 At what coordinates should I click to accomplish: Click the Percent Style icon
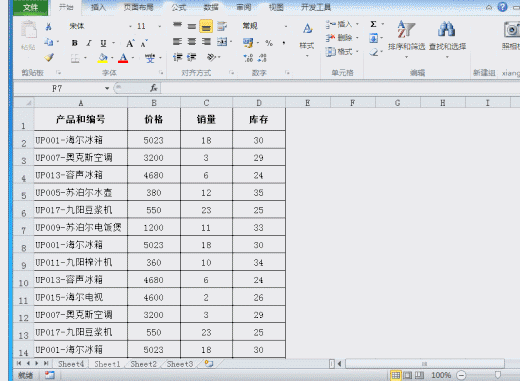(x=269, y=43)
